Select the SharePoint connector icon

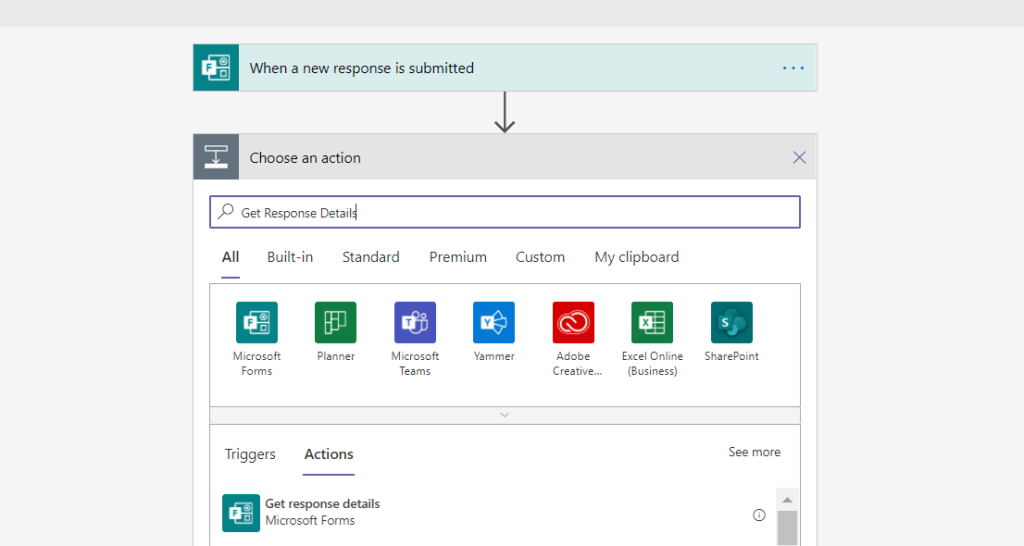(x=731, y=323)
